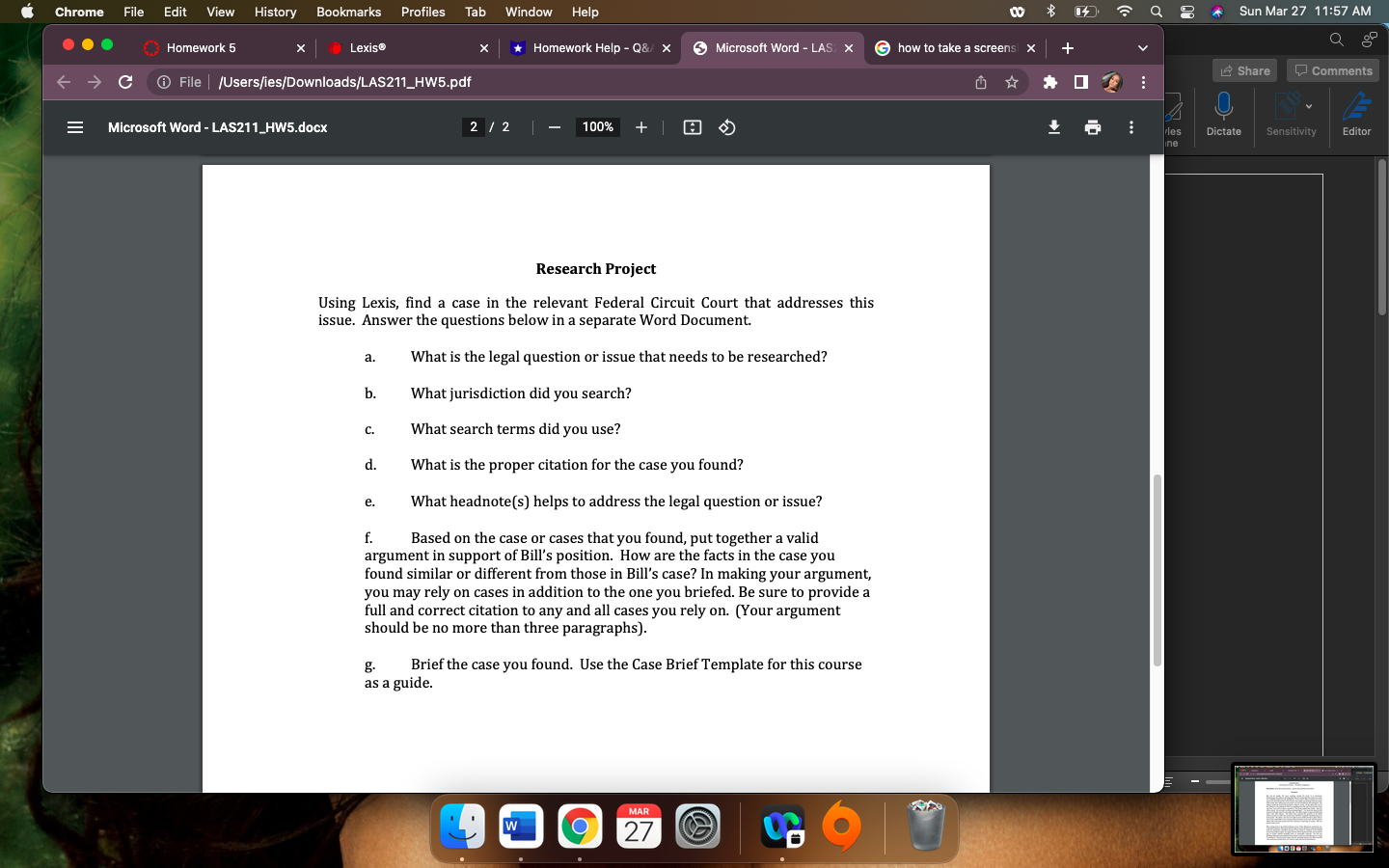
Task: Open the Editor pane in Word
Action: (1356, 116)
